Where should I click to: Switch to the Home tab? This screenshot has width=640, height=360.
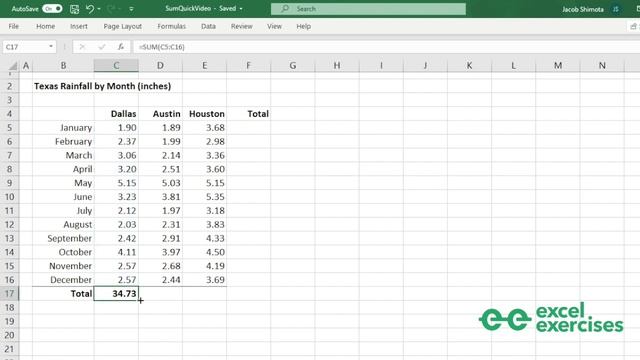pyautogui.click(x=45, y=26)
